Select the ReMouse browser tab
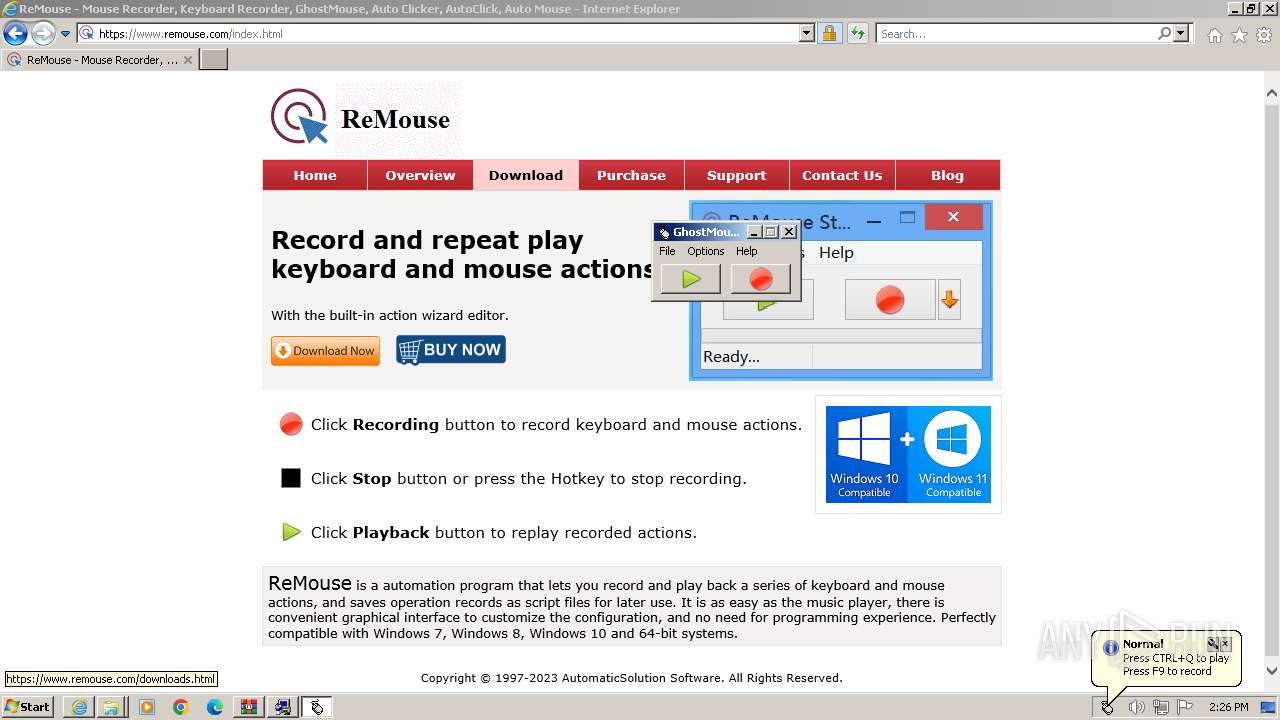 pos(99,60)
